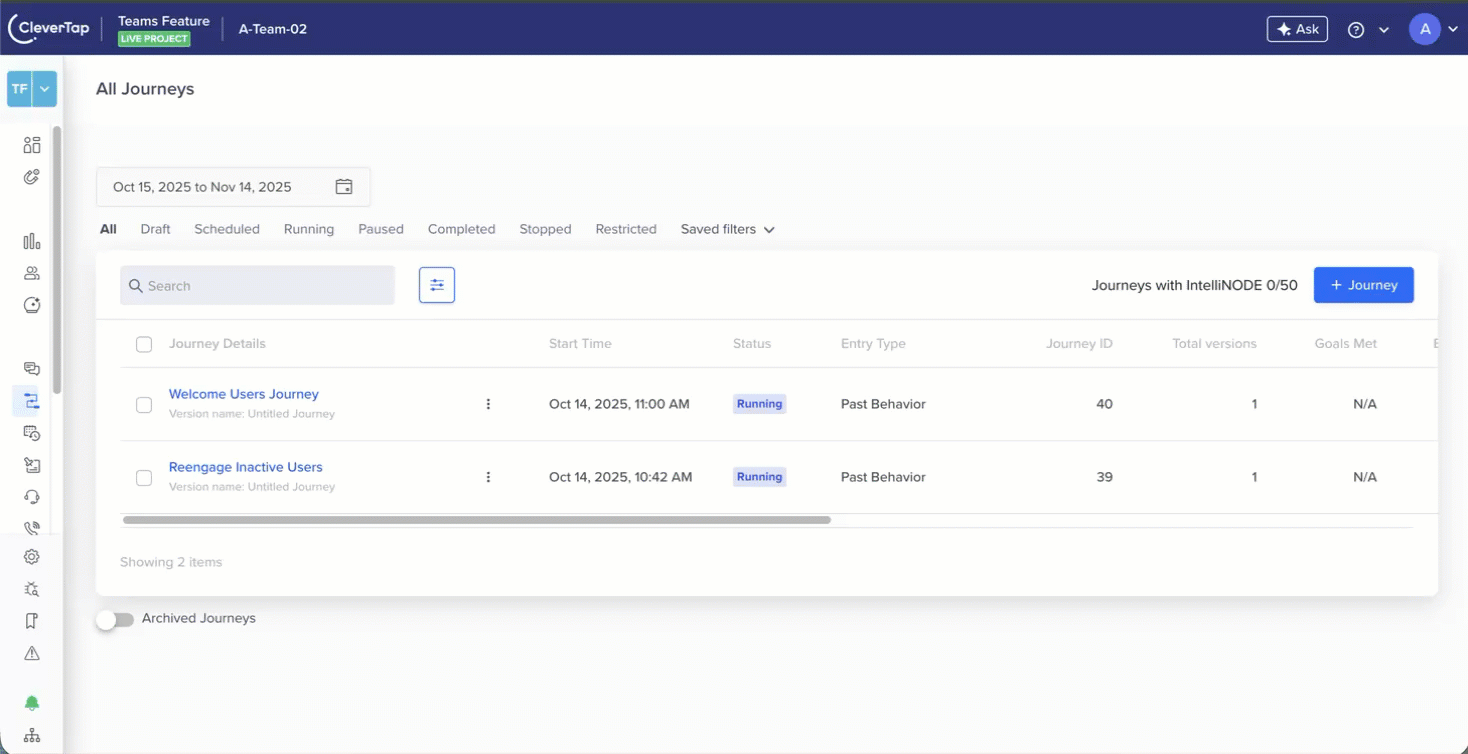1468x754 pixels.
Task: Select the header checkbox to select all journeys
Action: point(143,343)
